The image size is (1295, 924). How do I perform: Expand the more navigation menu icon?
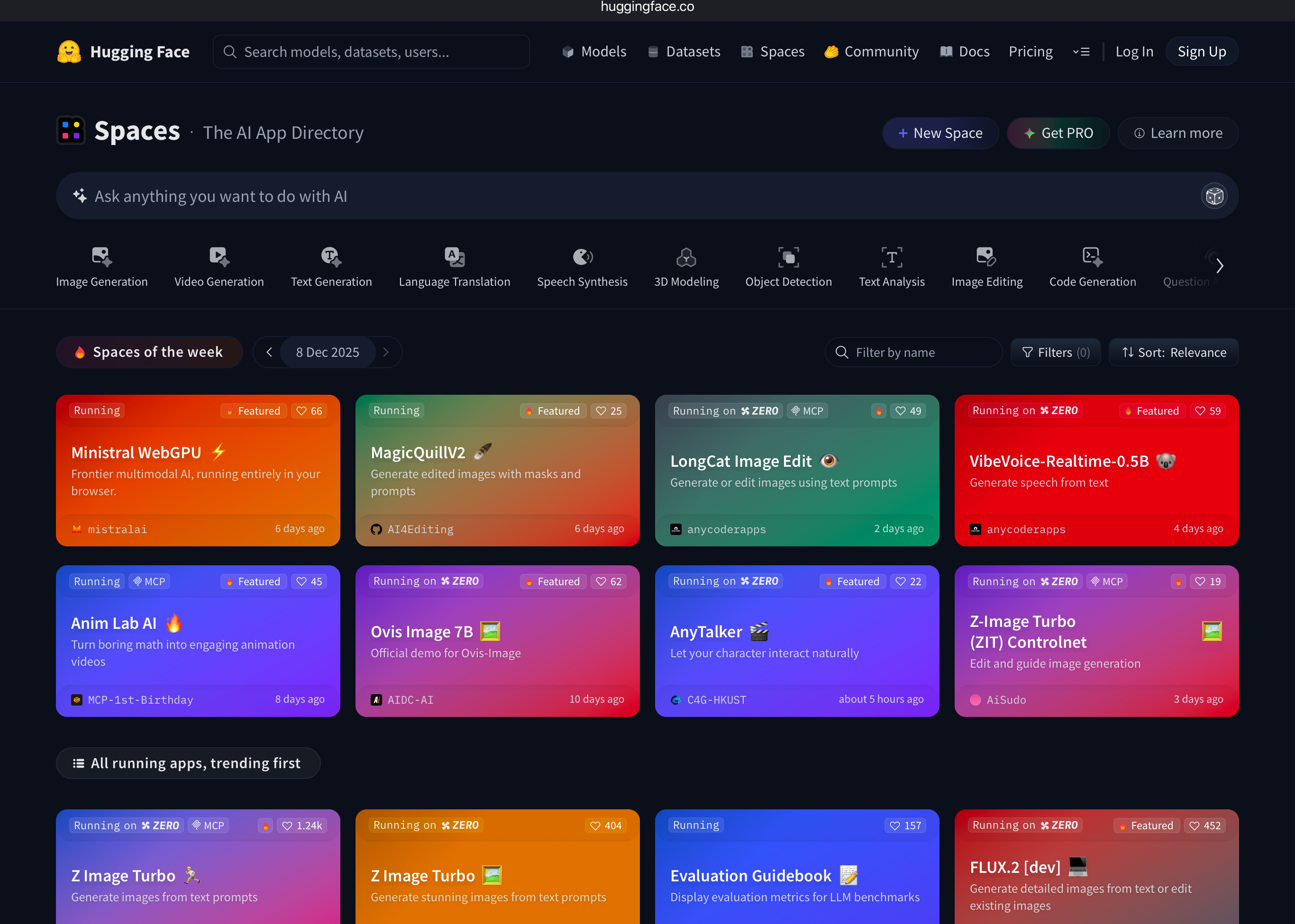click(1081, 52)
